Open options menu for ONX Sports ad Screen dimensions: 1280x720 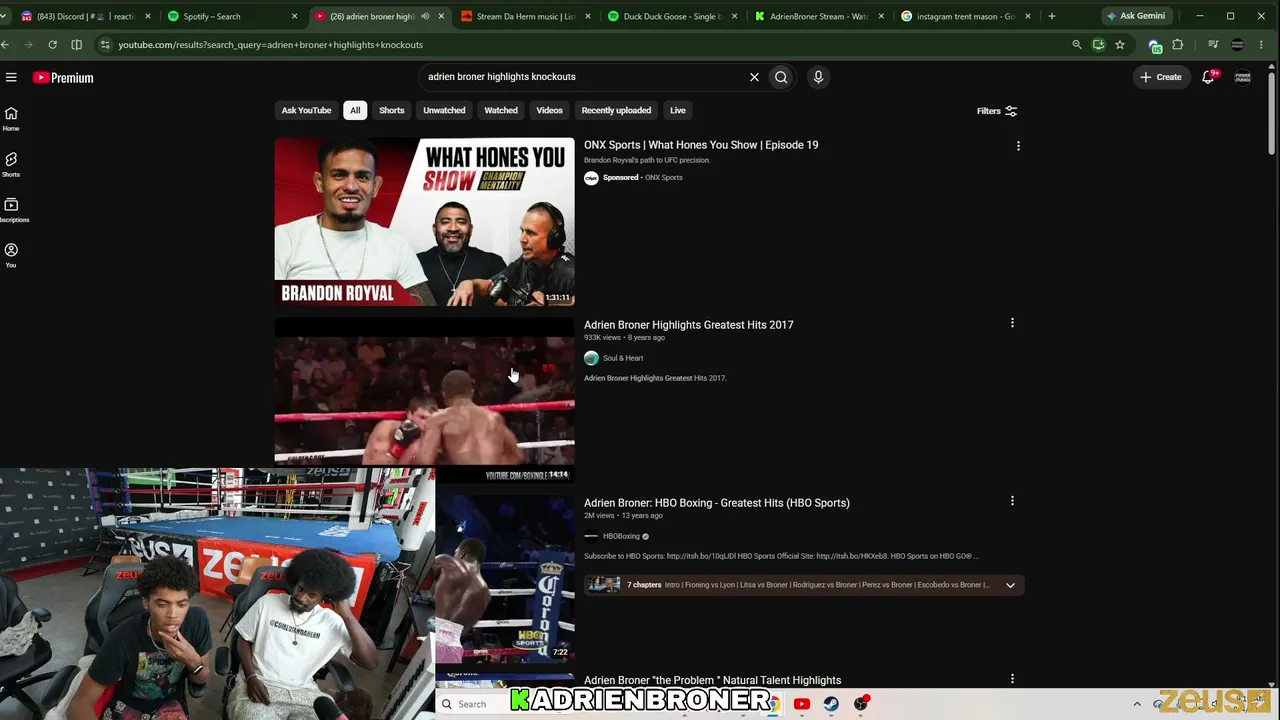point(1018,146)
